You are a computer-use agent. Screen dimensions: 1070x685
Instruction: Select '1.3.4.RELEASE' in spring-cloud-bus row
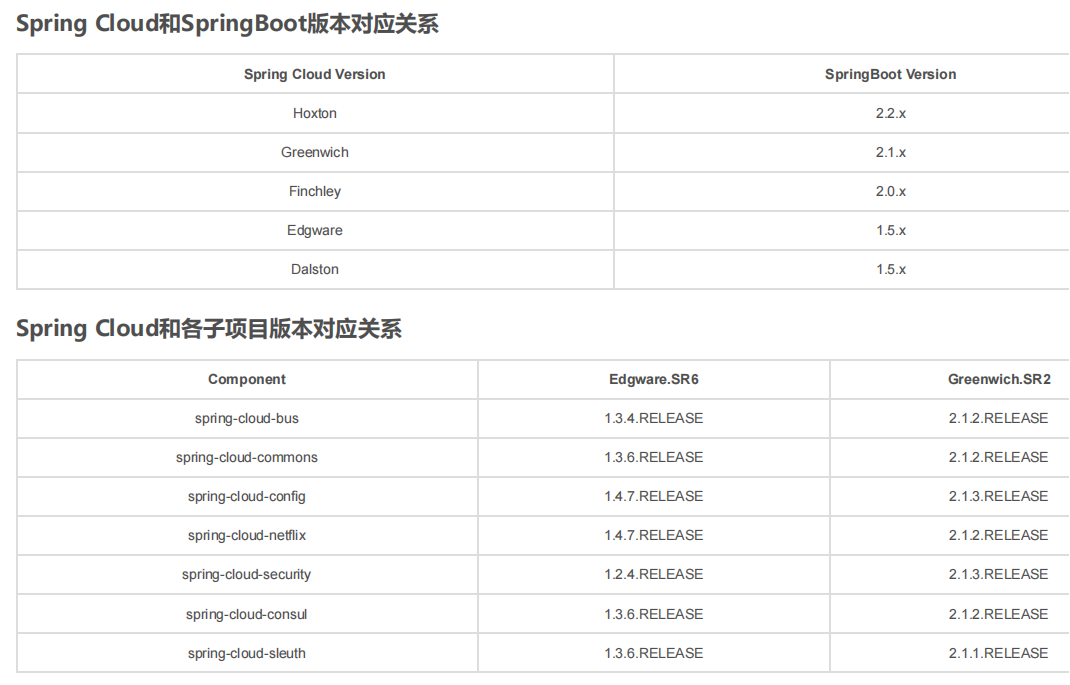point(654,418)
